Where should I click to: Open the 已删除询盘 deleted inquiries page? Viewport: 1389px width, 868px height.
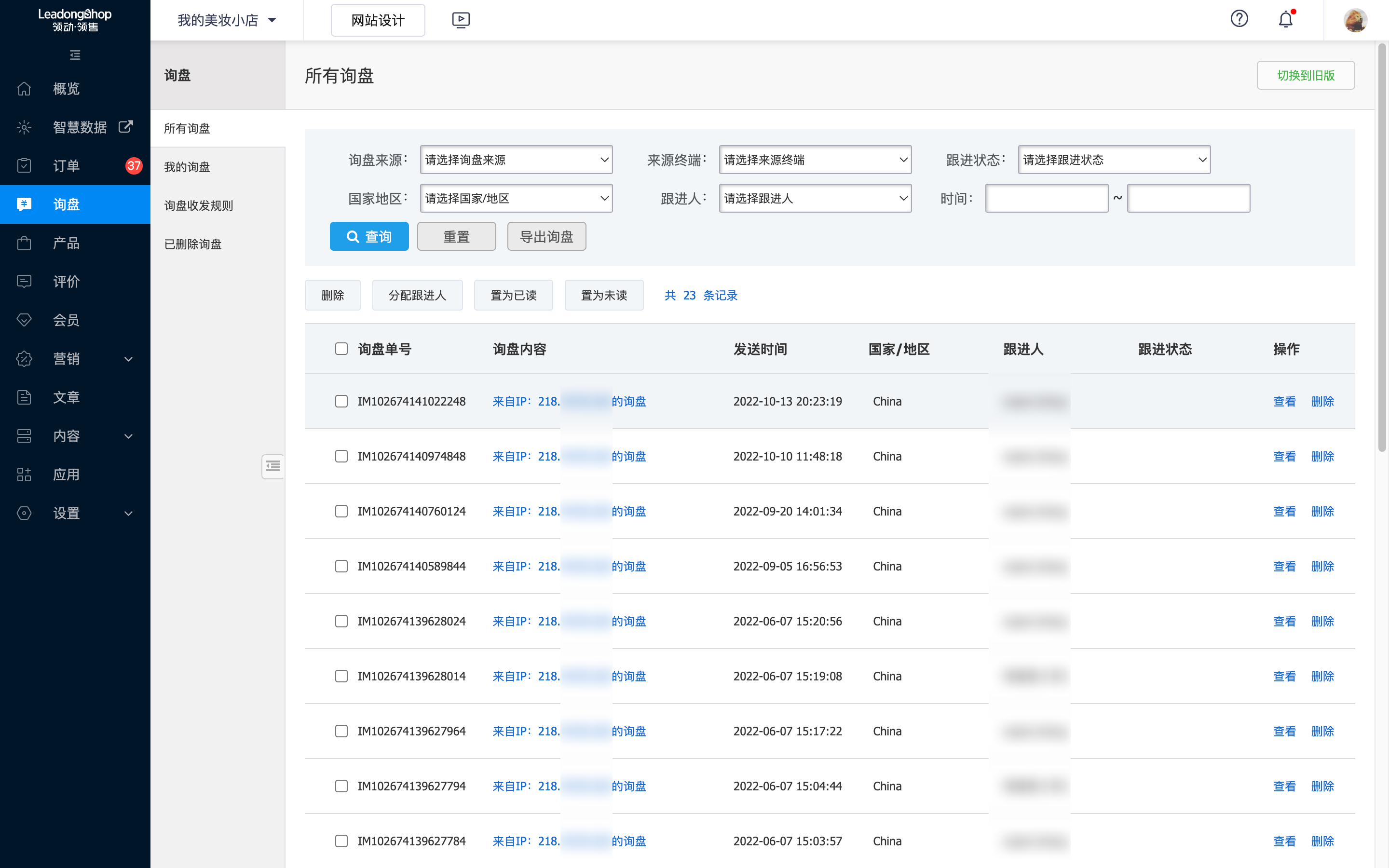click(x=192, y=244)
